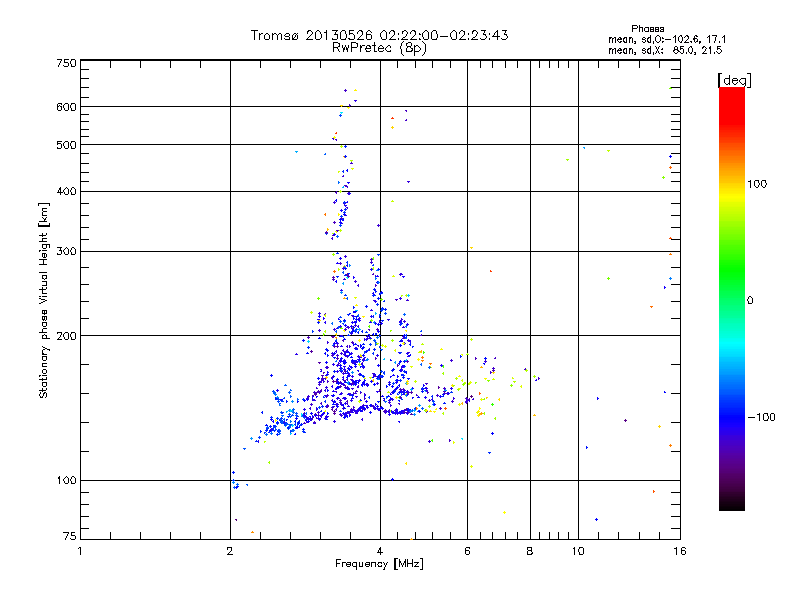
Task: Click the 'mean, sd,X: 85.0, 21.5' statistic
Action: (665, 50)
